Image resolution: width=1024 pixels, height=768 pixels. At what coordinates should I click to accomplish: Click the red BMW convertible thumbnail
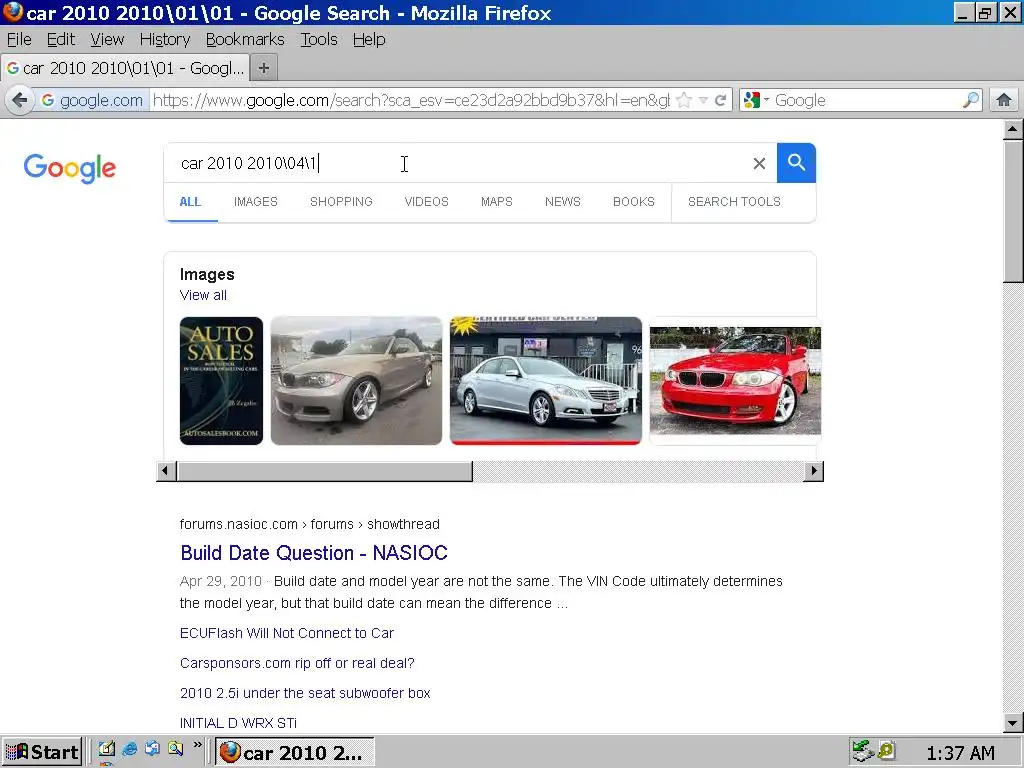point(735,381)
